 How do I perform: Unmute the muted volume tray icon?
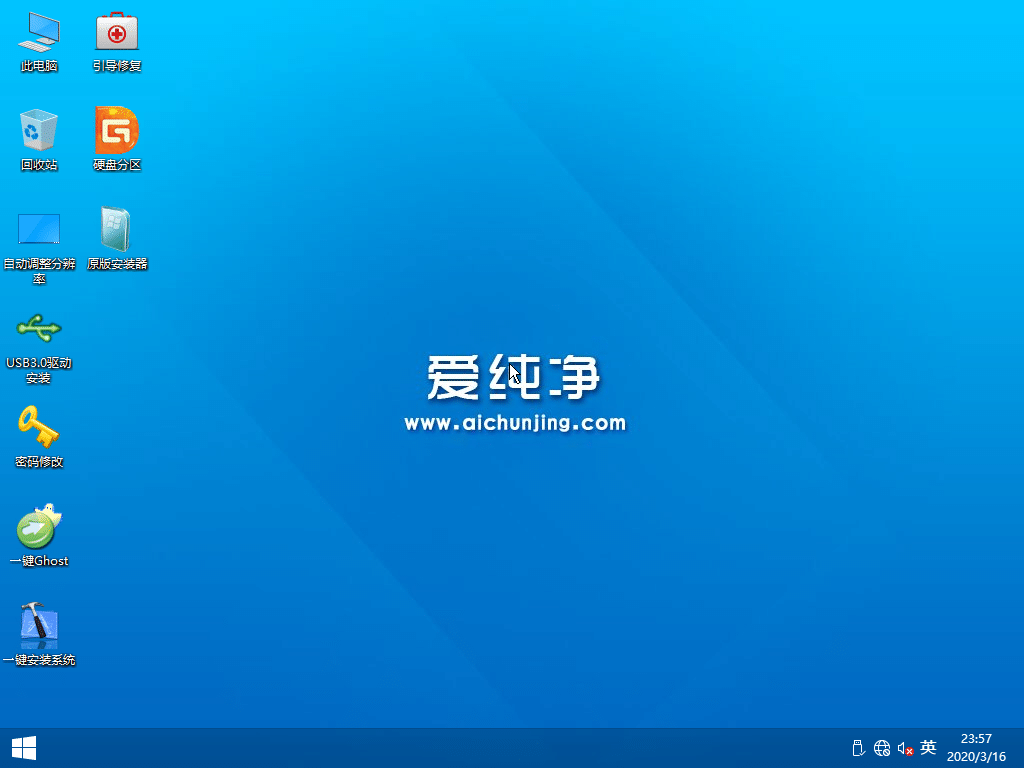click(x=905, y=747)
